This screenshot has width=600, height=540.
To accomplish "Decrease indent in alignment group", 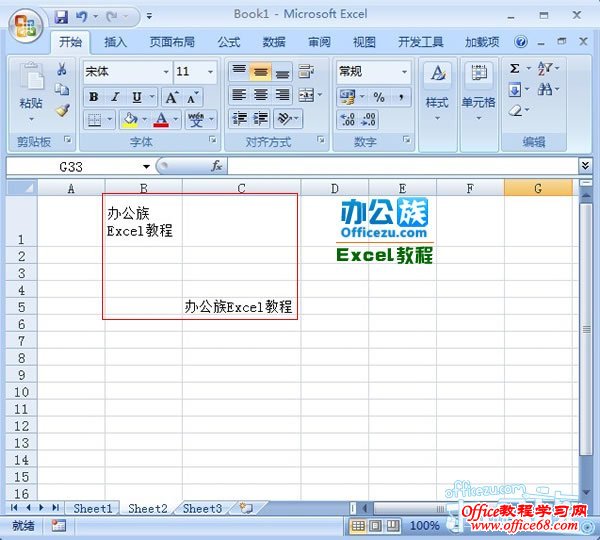I will click(240, 119).
